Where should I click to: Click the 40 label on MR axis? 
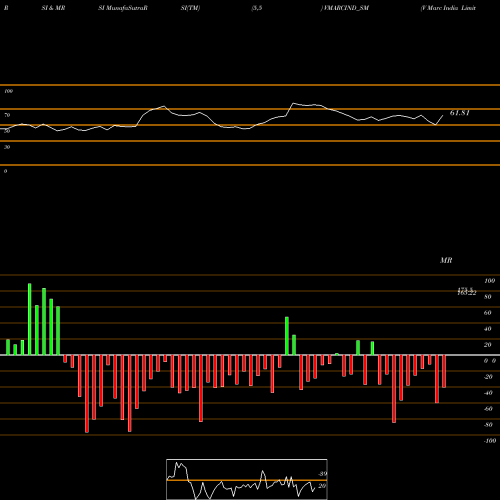pos(488,329)
